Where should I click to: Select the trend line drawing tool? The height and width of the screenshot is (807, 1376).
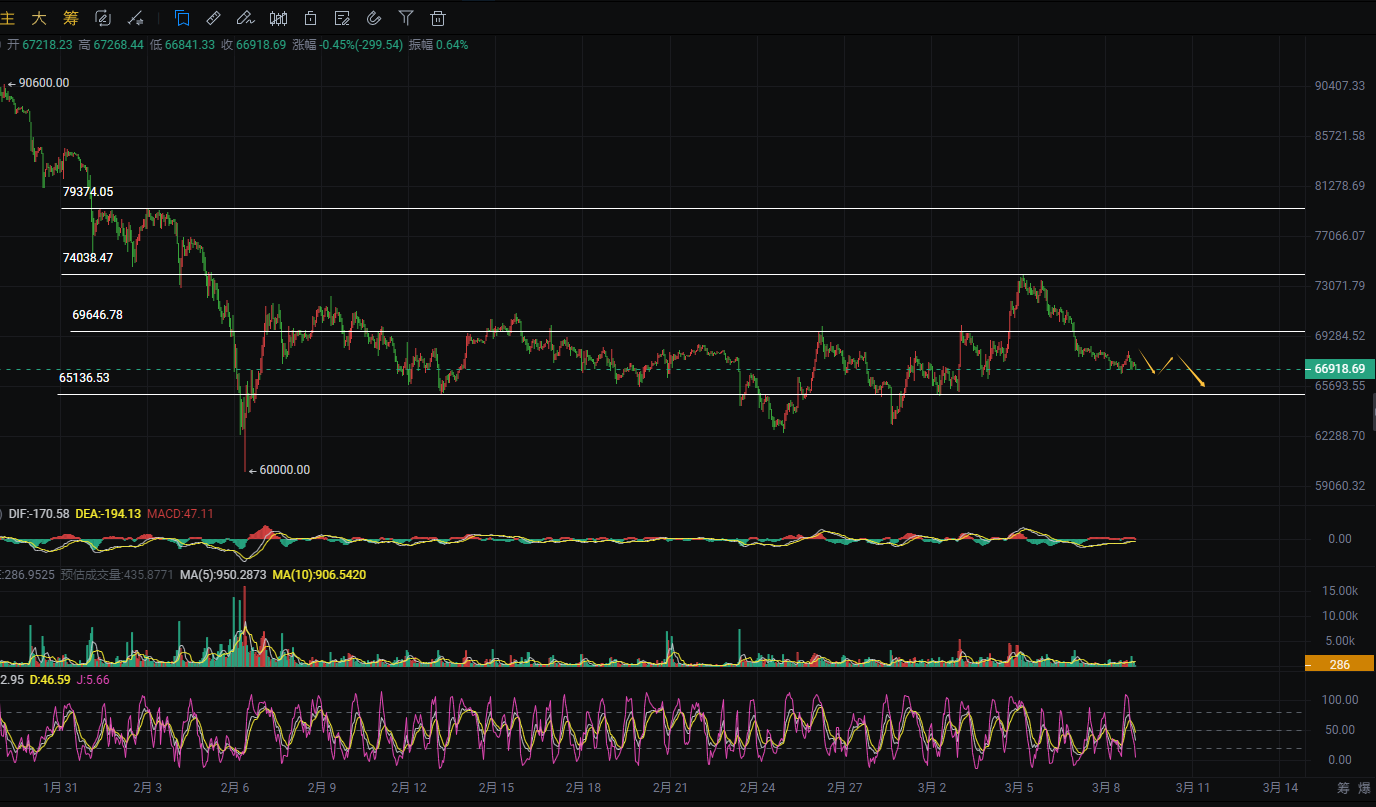tap(135, 18)
